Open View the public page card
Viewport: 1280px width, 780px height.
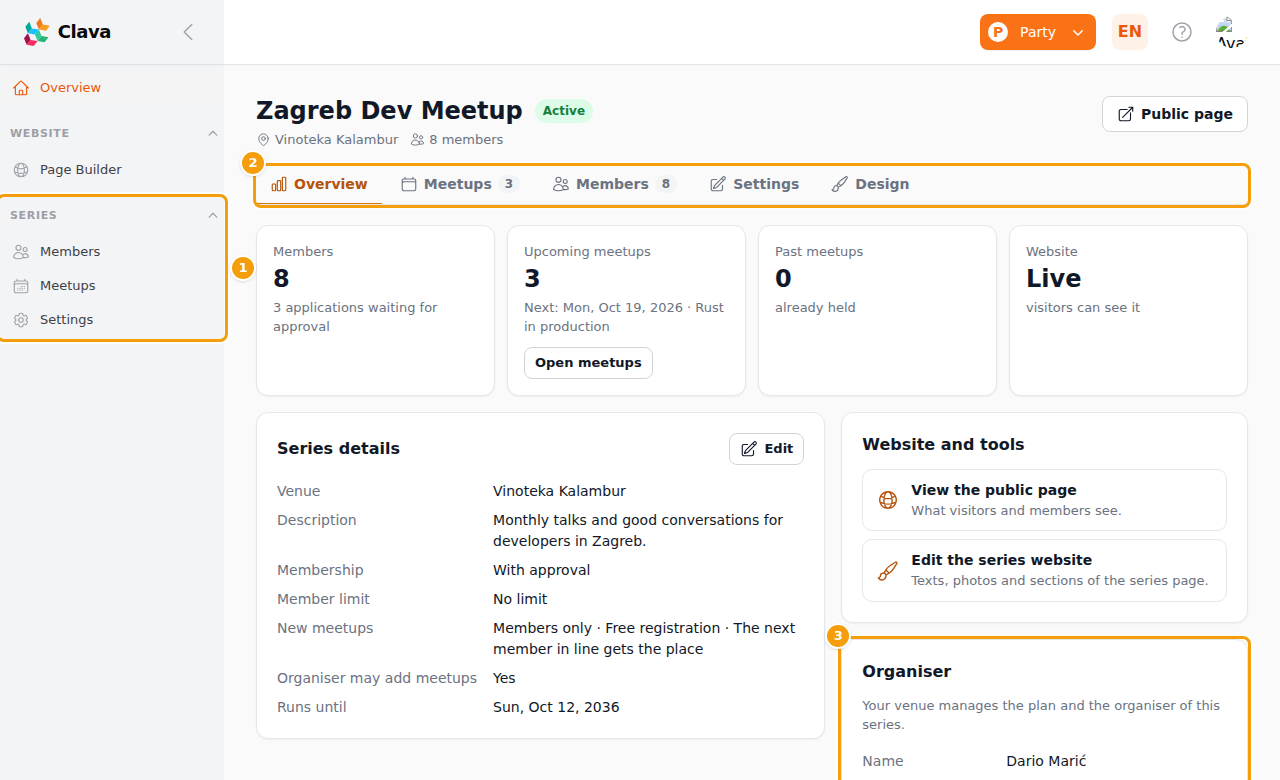tap(1044, 500)
